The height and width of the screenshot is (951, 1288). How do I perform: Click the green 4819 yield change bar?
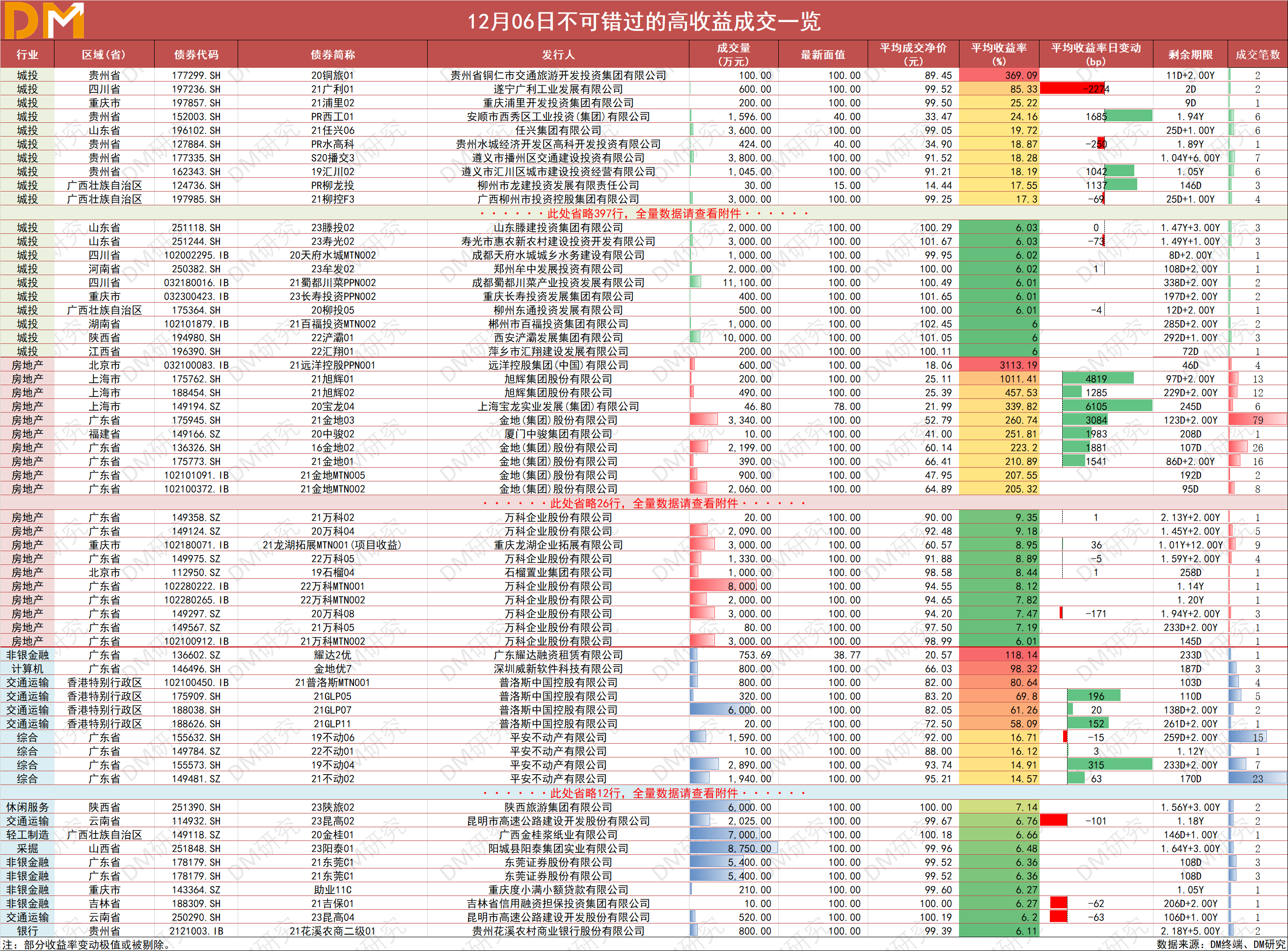[x=1097, y=379]
